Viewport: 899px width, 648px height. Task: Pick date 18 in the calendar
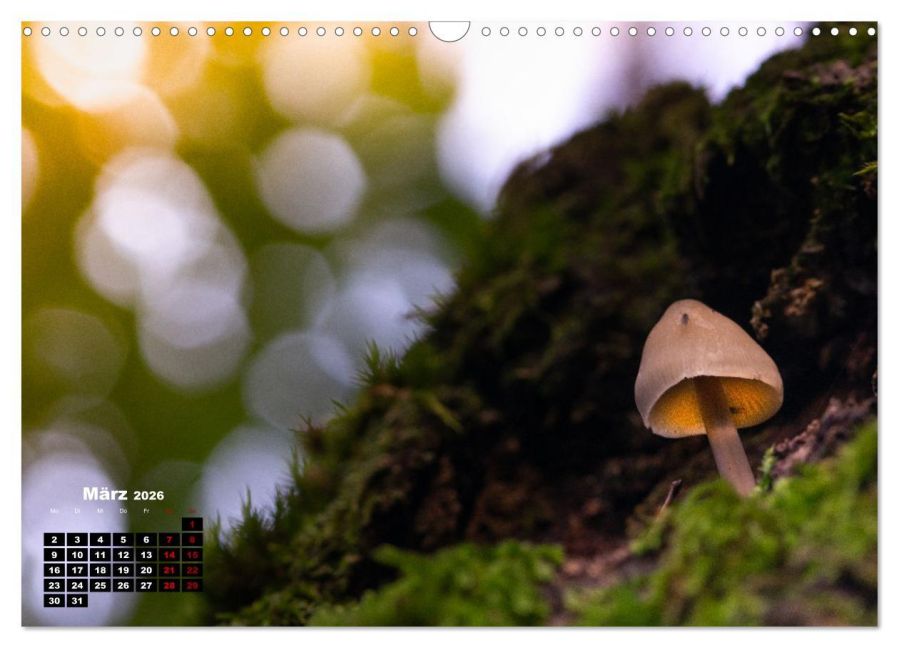pos(100,570)
